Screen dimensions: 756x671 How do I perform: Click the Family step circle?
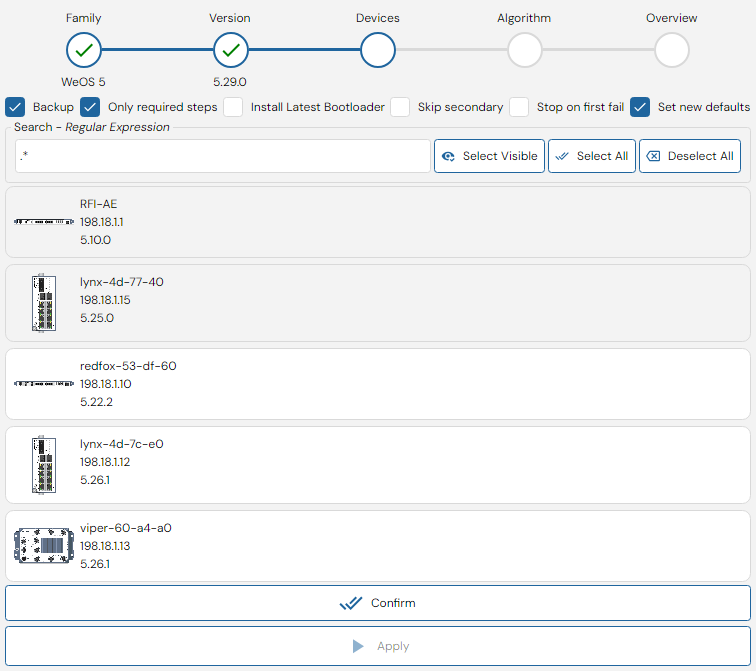(84, 50)
